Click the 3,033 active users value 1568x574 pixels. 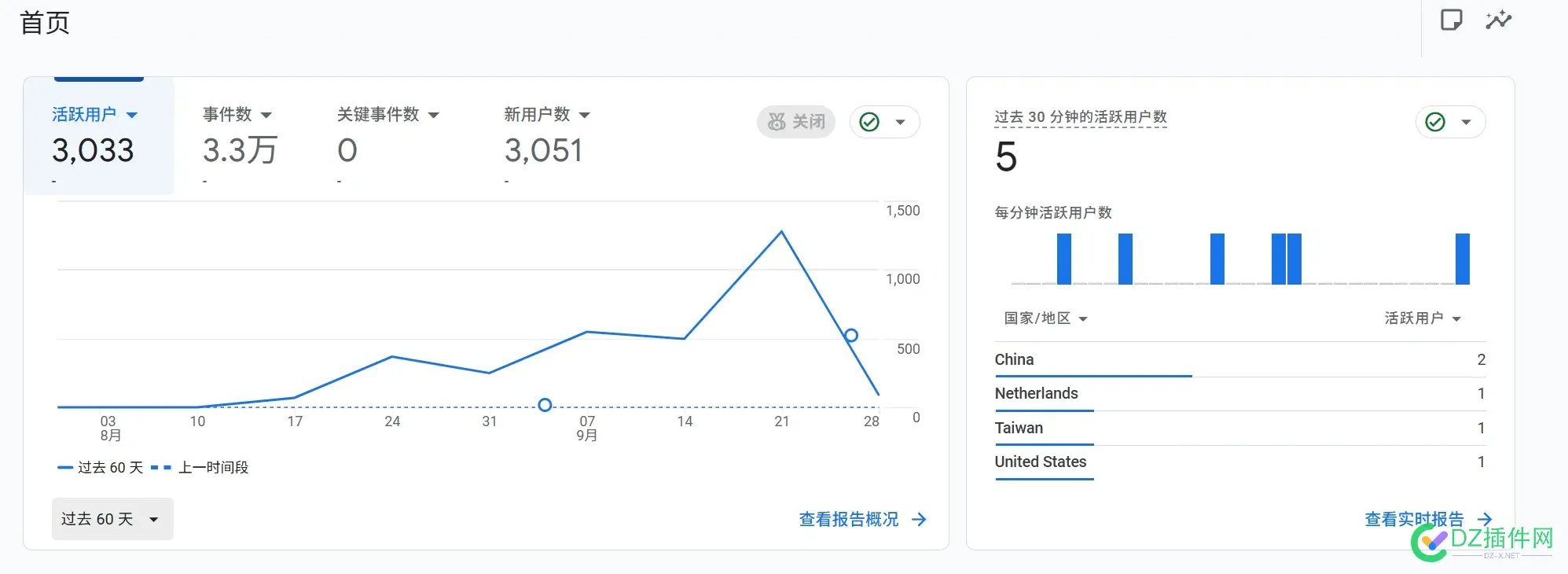click(x=93, y=150)
